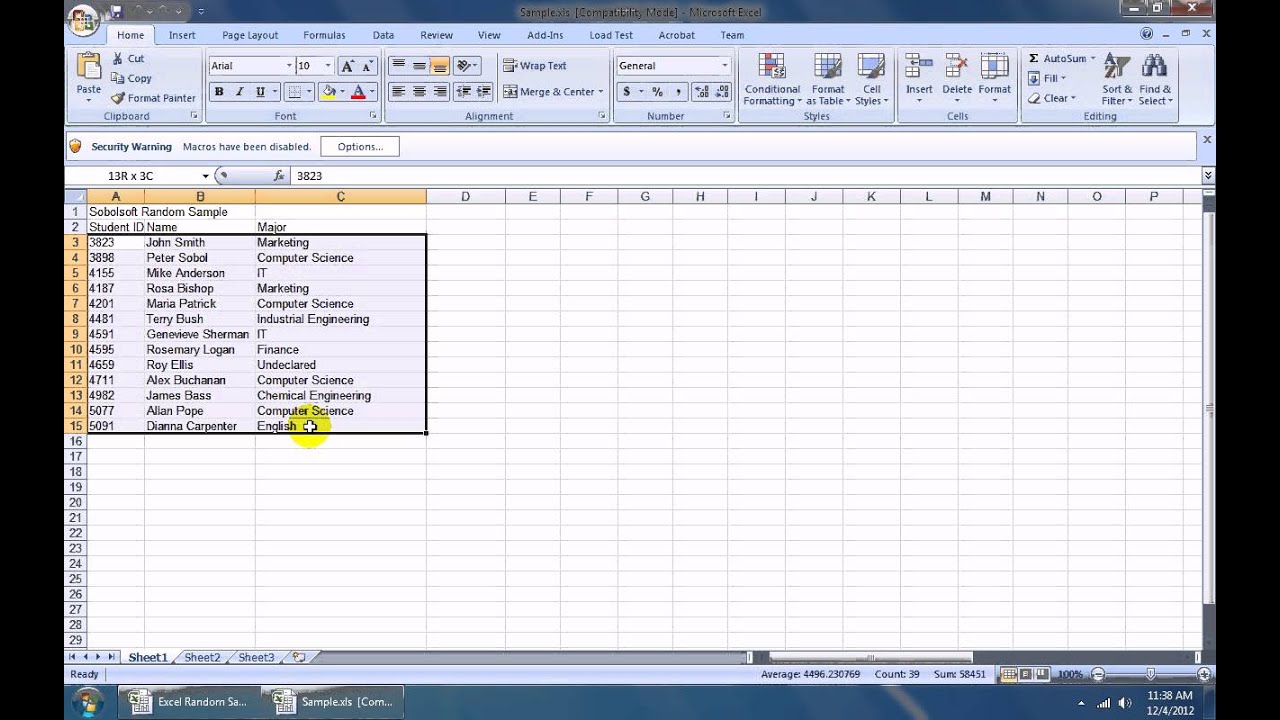Click the Increase Decimal icon

[700, 92]
